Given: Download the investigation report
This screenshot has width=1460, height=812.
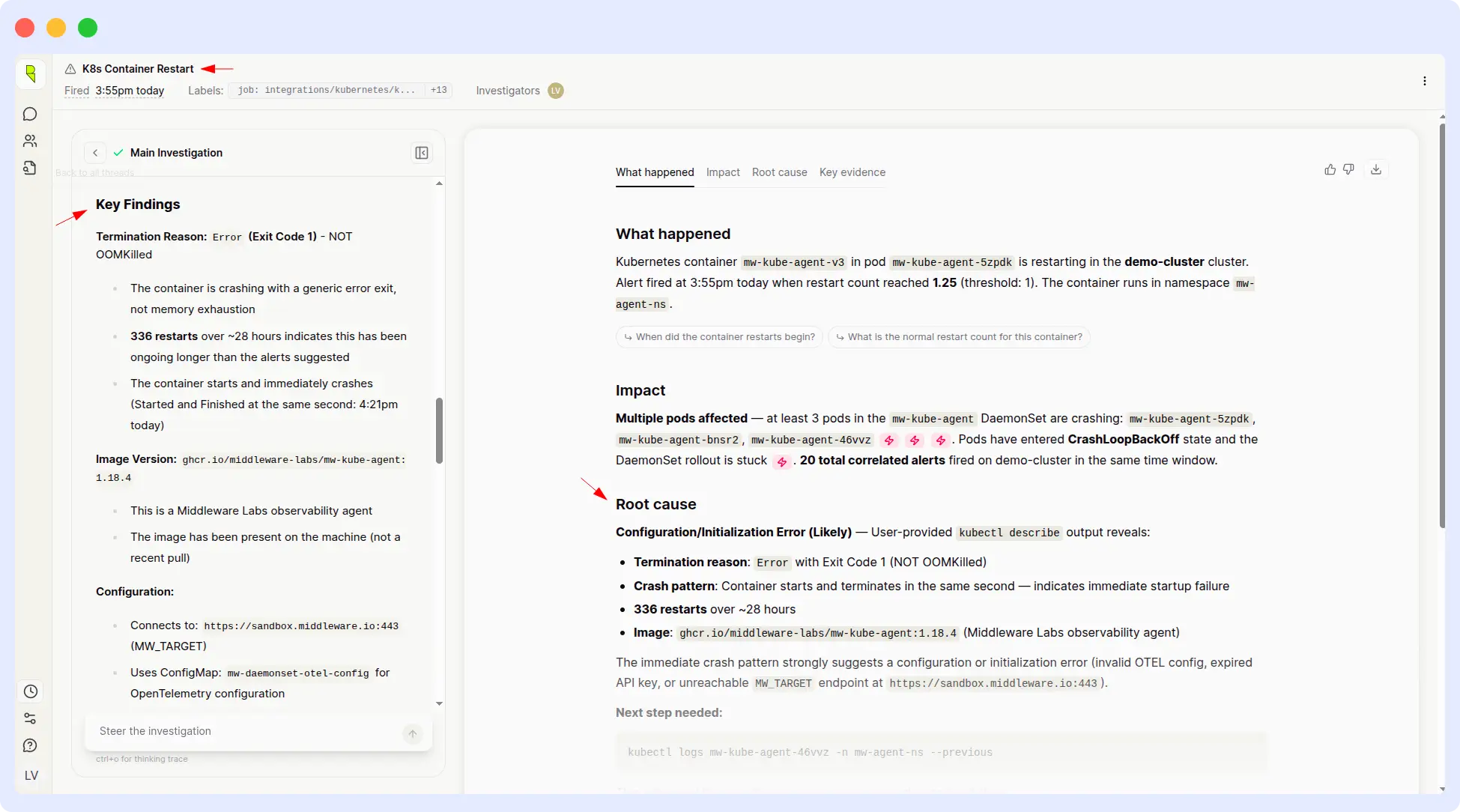Looking at the screenshot, I should pos(1375,169).
